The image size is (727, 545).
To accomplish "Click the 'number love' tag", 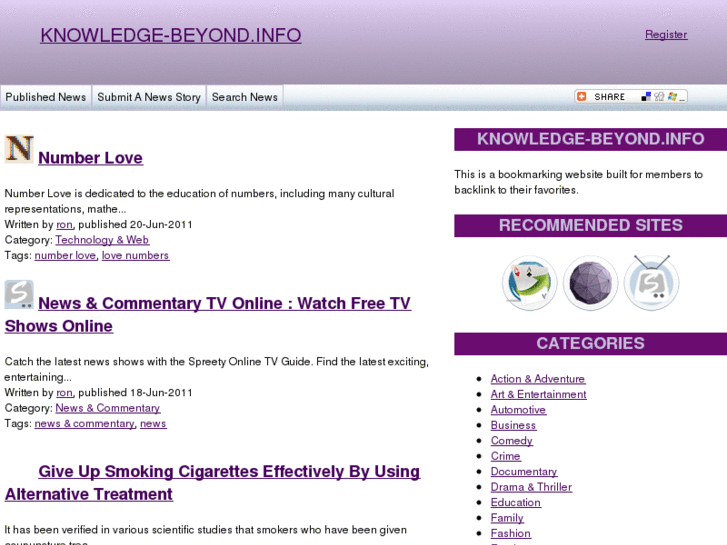I will (x=65, y=256).
